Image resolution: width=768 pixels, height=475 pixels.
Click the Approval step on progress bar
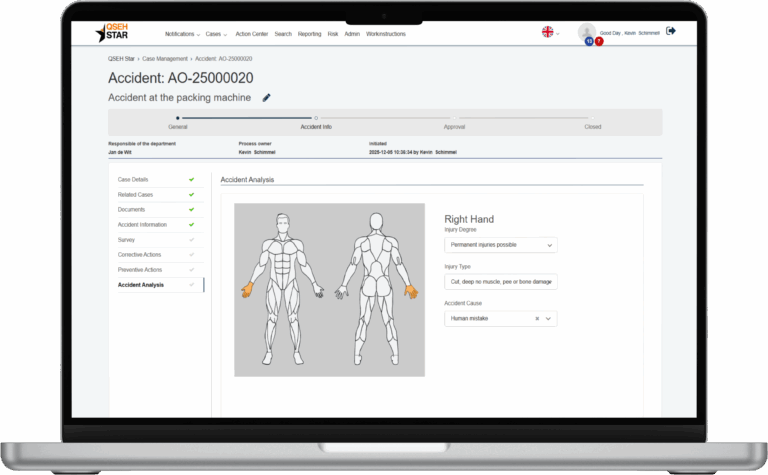click(454, 127)
